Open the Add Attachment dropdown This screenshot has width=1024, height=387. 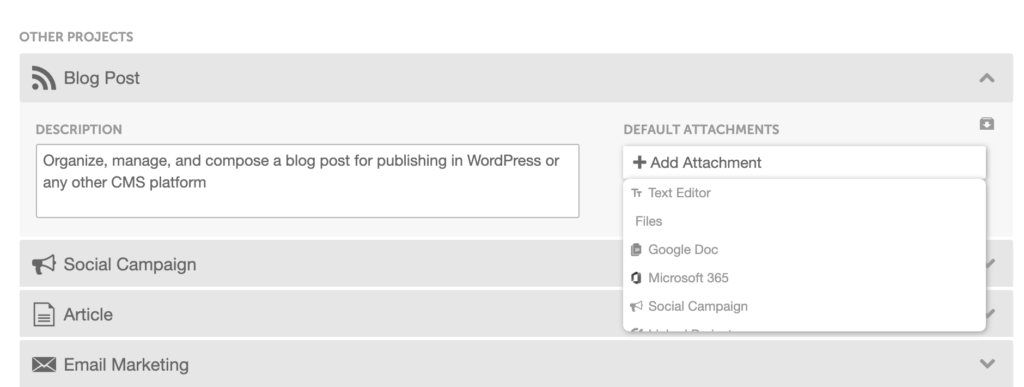pos(804,163)
